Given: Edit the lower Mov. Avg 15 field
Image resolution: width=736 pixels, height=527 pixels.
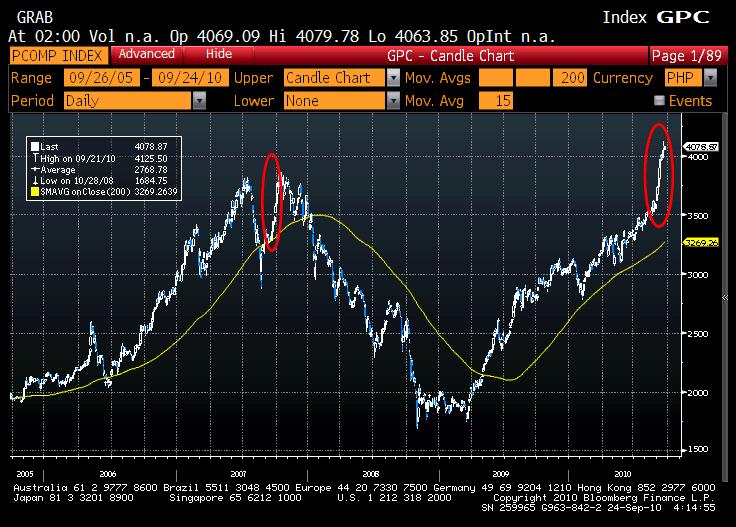Looking at the screenshot, I should click(x=496, y=100).
